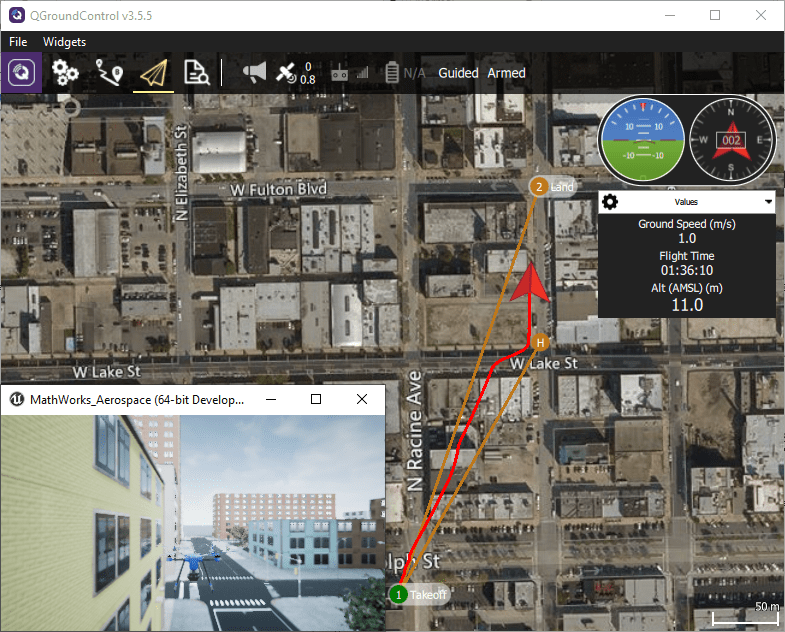785x632 pixels.
Task: Show vehicle messages via megaphone icon
Action: point(254,73)
